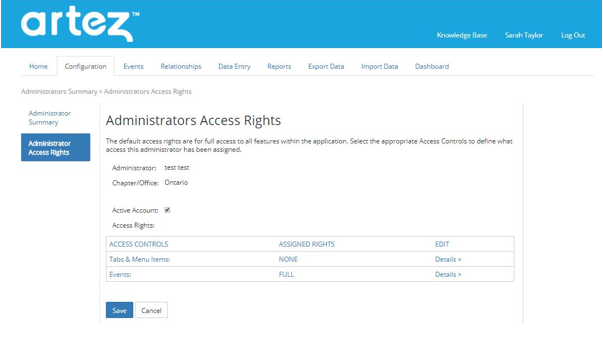
Task: Open the Knowledge Base link
Action: click(462, 35)
